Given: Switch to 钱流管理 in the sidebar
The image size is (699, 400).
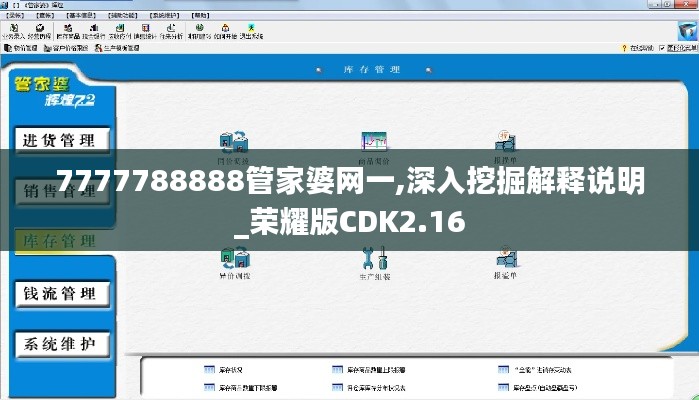Looking at the screenshot, I should 62,293.
